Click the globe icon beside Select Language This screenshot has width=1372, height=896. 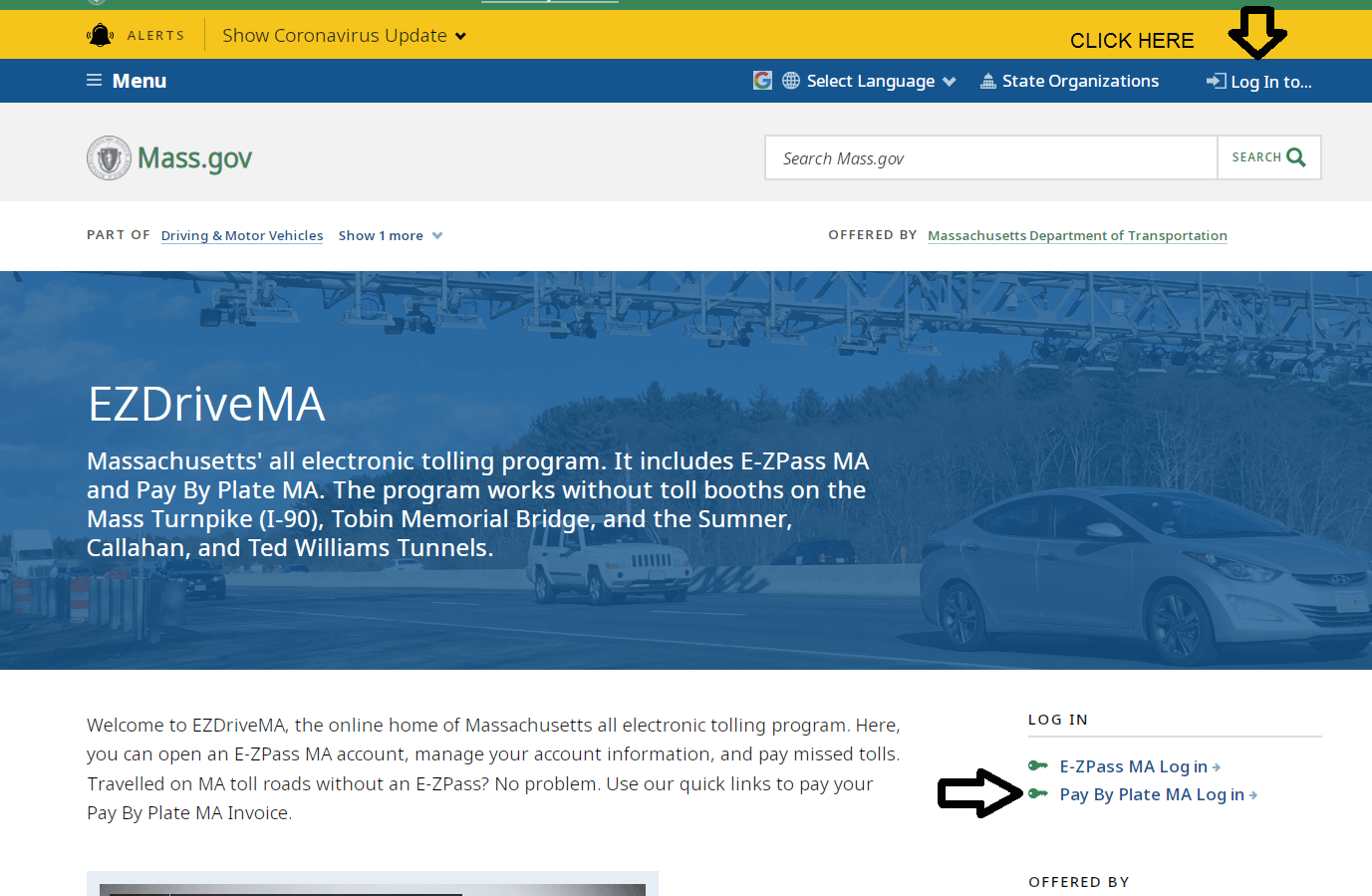coord(791,81)
